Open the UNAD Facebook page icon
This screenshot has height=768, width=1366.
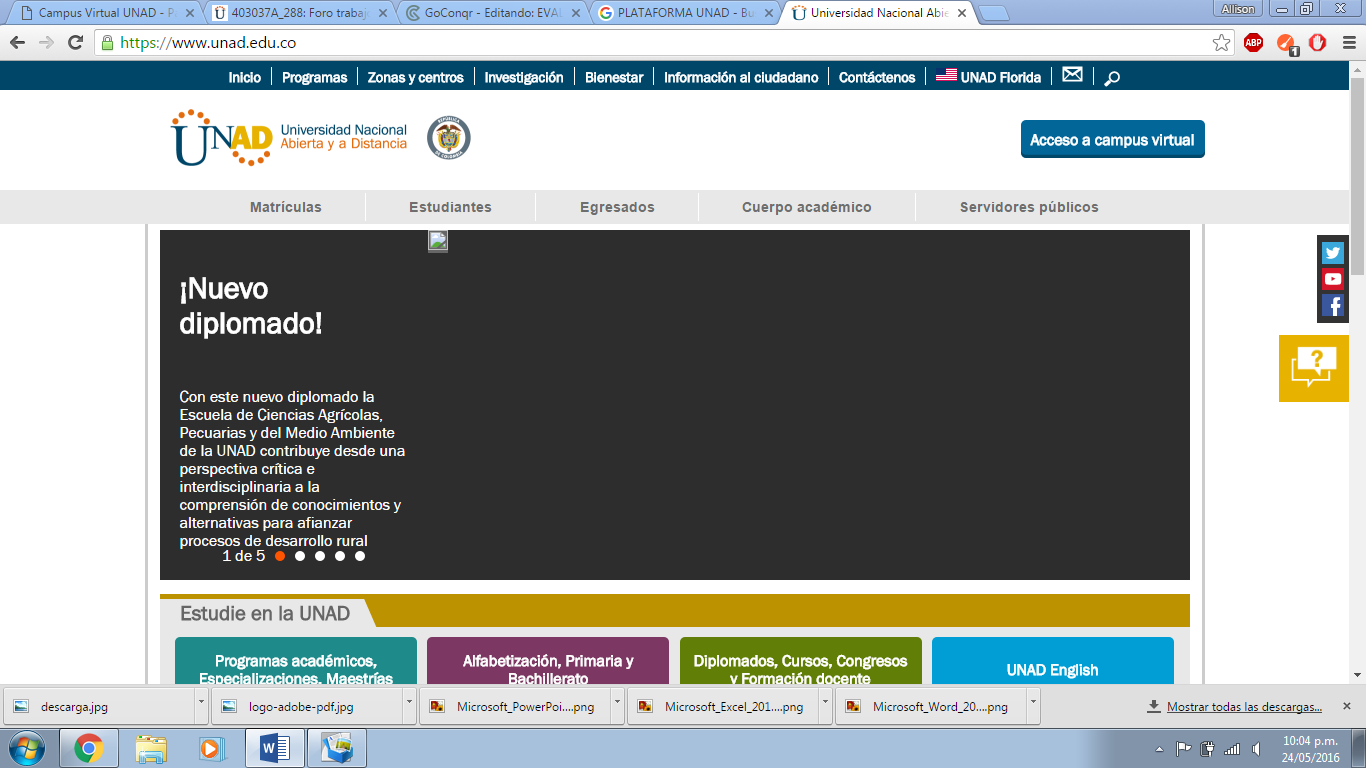click(x=1332, y=305)
